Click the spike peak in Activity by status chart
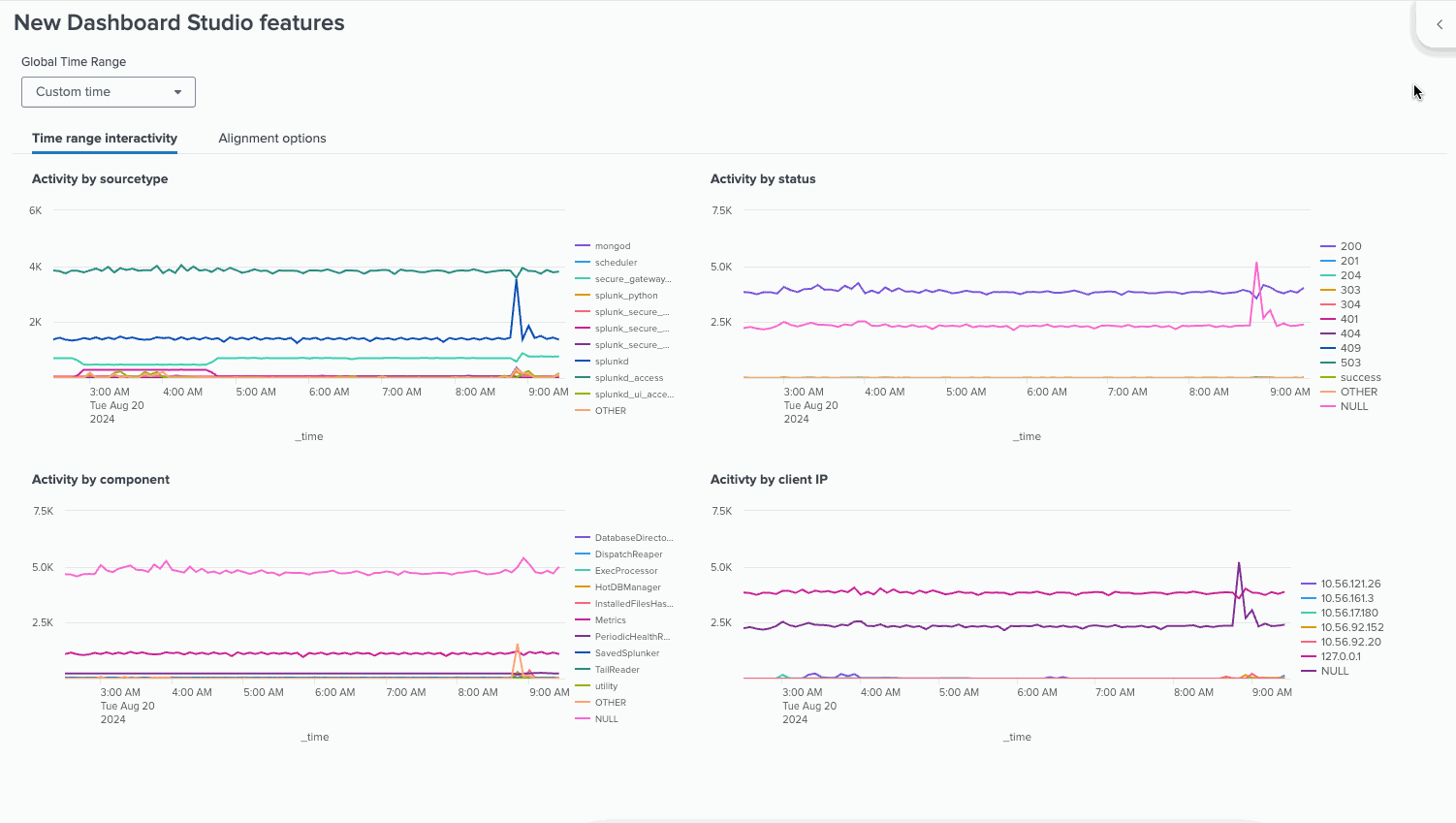Image resolution: width=1456 pixels, height=823 pixels. coord(1256,263)
